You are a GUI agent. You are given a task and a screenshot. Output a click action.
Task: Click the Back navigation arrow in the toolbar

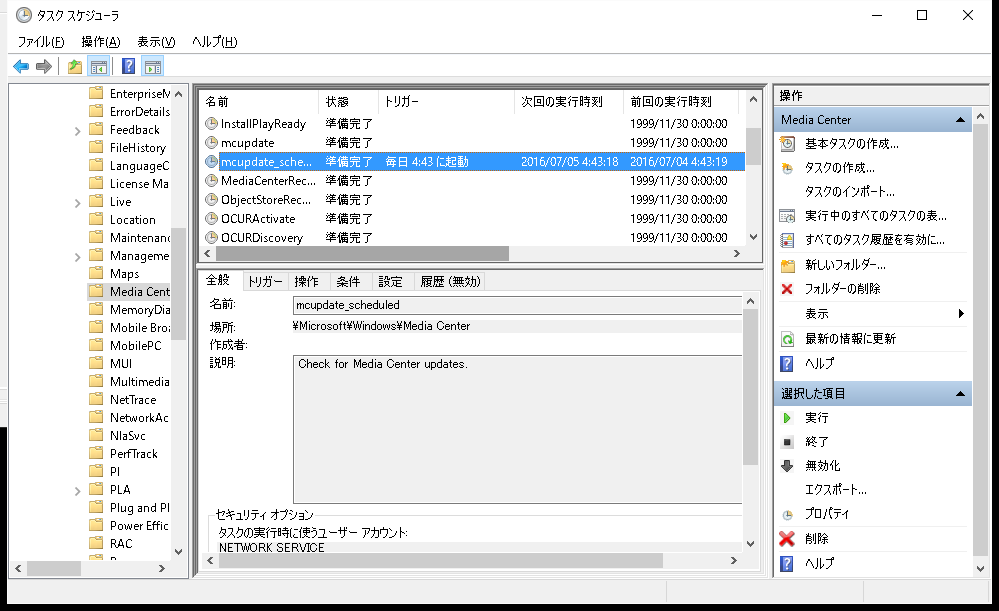(x=21, y=65)
